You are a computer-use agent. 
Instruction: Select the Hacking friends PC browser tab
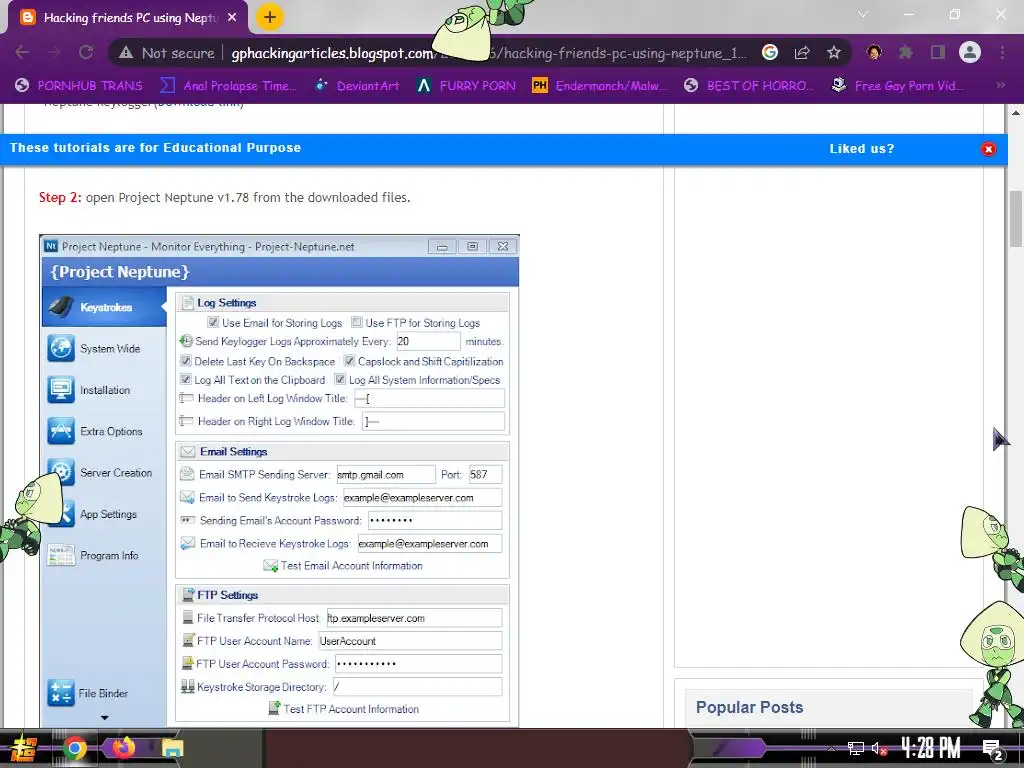click(129, 18)
